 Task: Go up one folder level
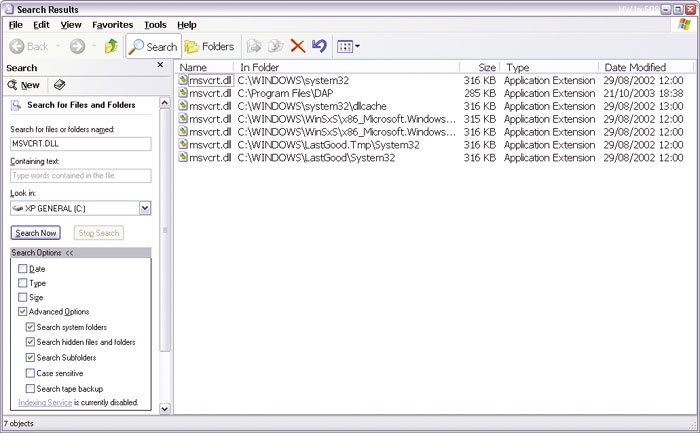coord(111,46)
